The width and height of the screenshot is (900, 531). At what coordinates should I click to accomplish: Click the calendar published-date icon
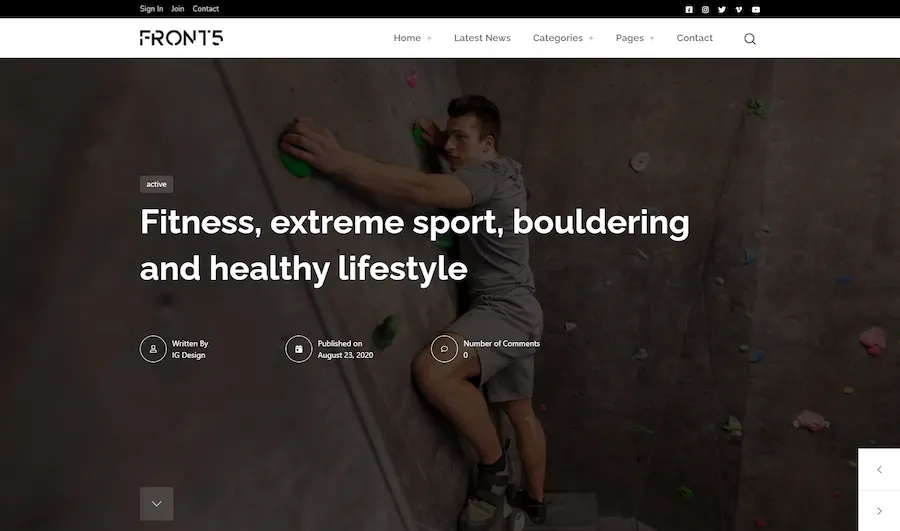click(x=299, y=349)
